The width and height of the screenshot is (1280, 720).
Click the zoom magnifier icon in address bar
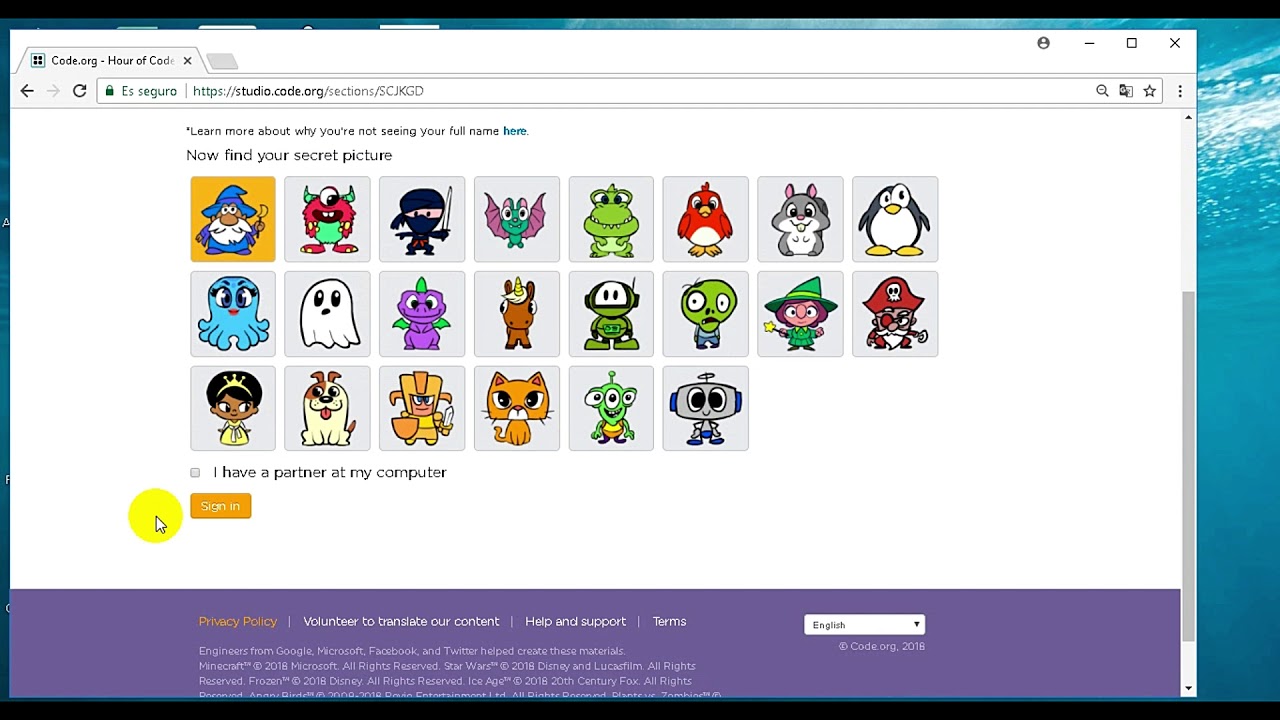tap(1102, 91)
